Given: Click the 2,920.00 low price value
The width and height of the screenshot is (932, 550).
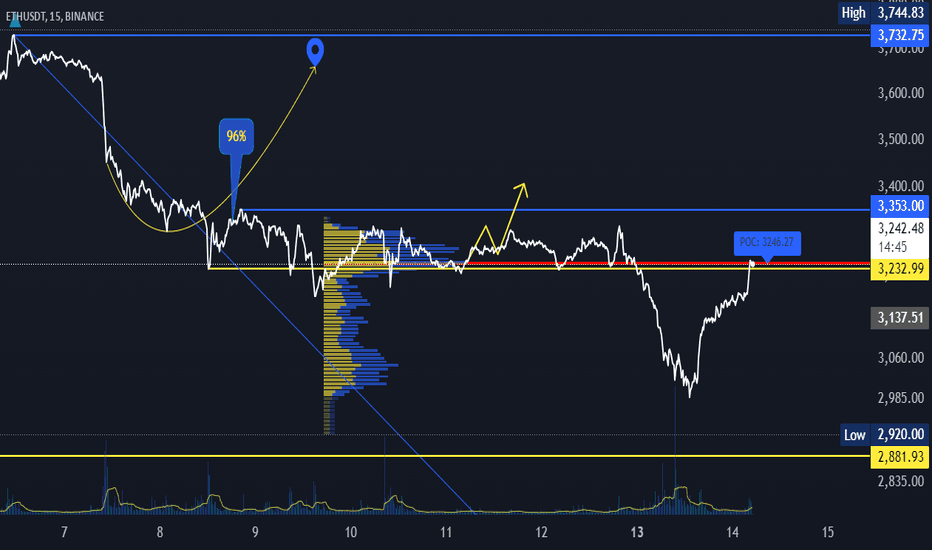Looking at the screenshot, I should point(900,435).
